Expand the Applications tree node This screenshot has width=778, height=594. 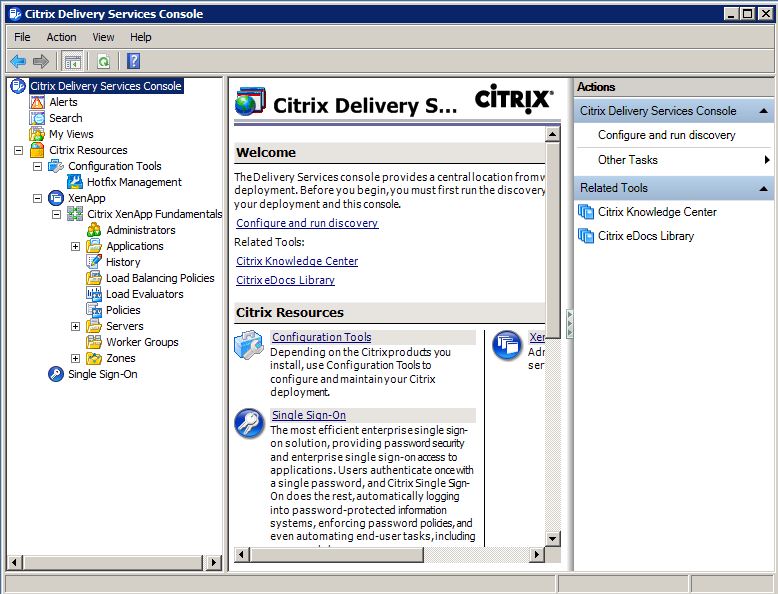[75, 246]
